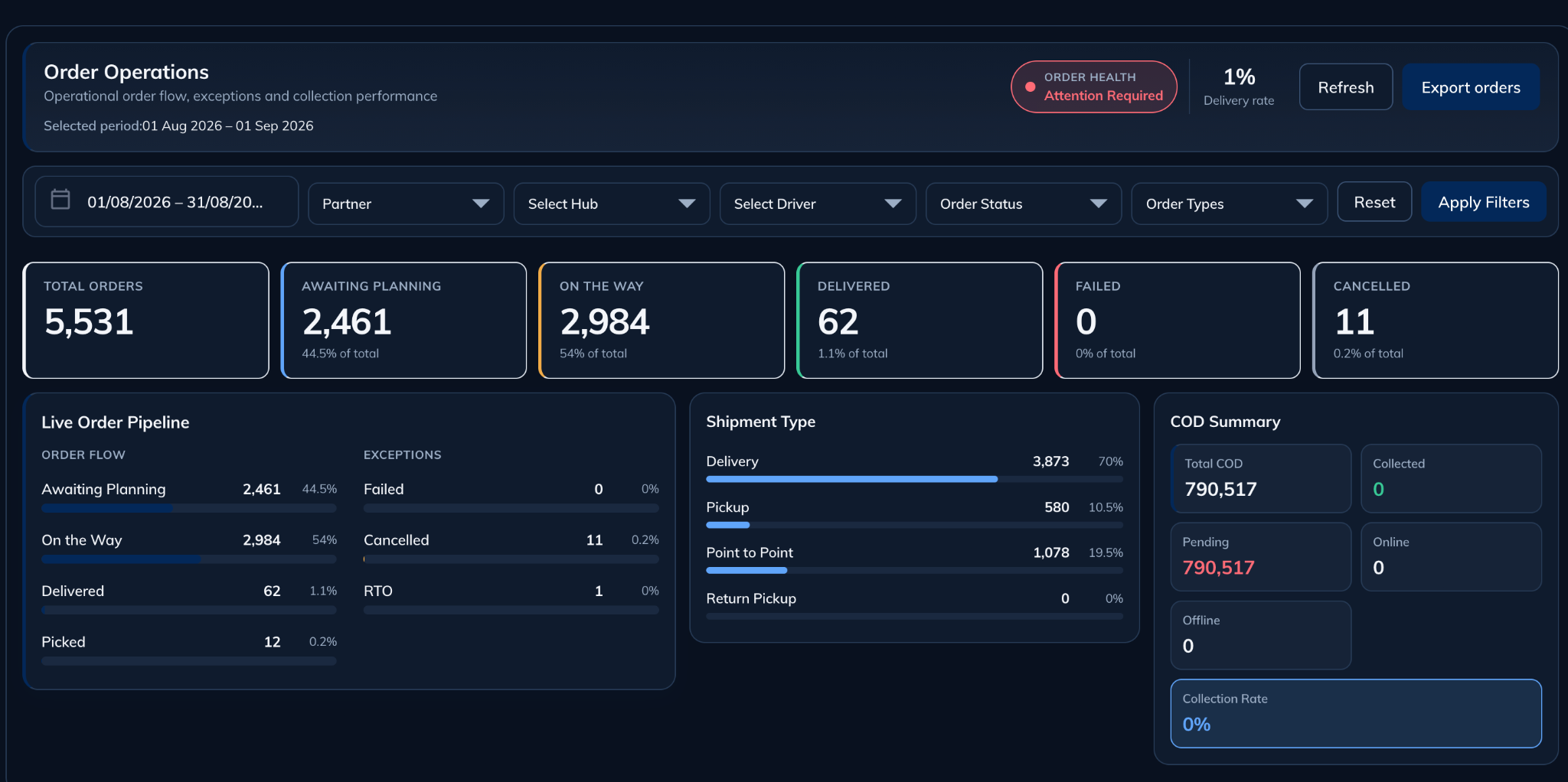Click the Export orders button
This screenshot has width=1568, height=782.
pos(1471,87)
